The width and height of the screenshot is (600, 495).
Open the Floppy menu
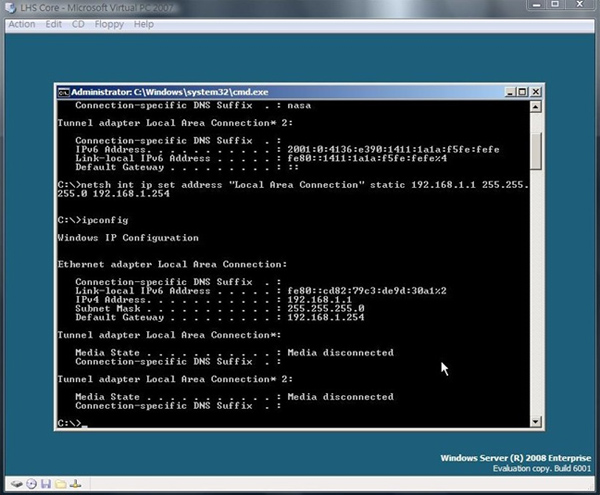[x=107, y=24]
